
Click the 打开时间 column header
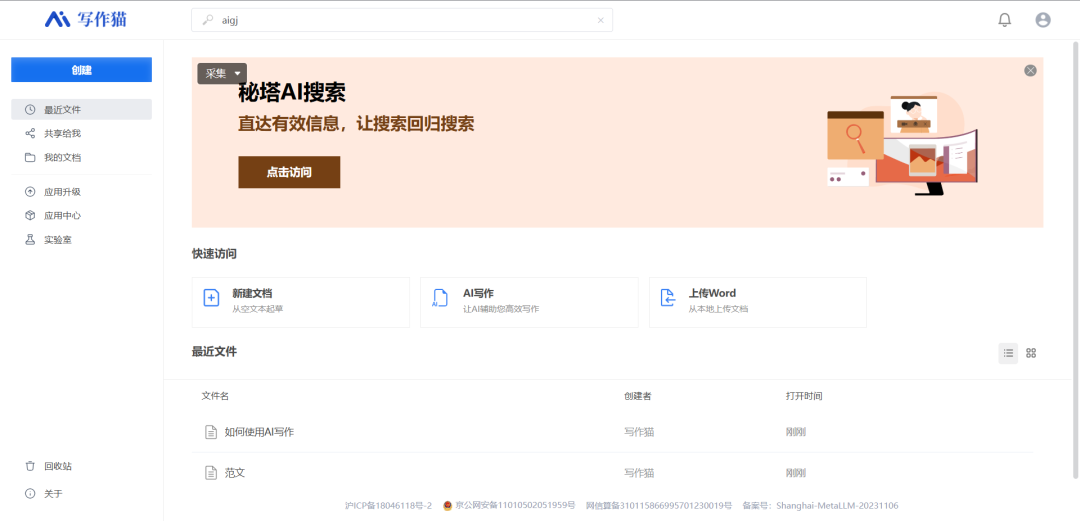[x=804, y=396]
